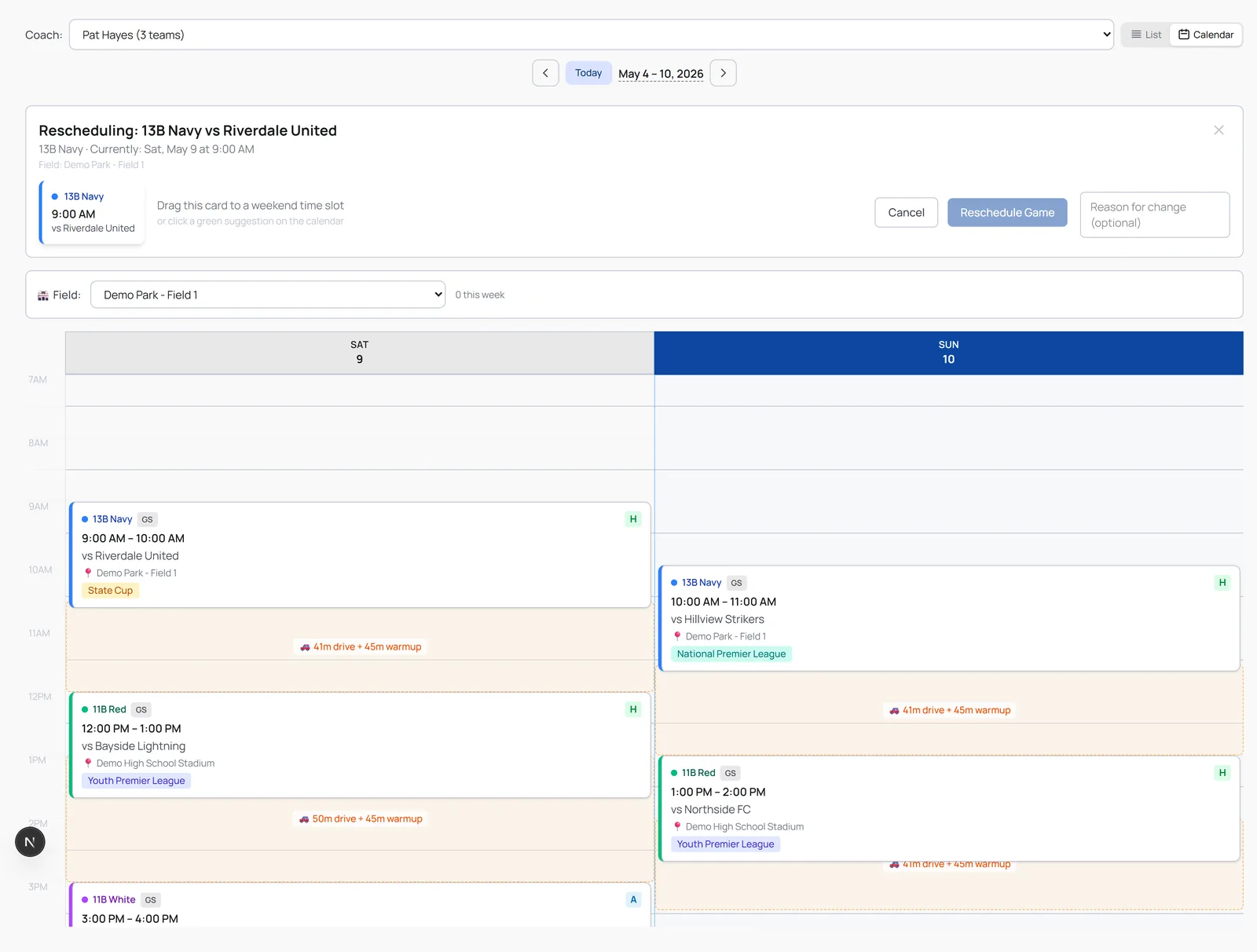Click the H badge on Bayside Lightning game
This screenshot has height=952, width=1257.
633,709
